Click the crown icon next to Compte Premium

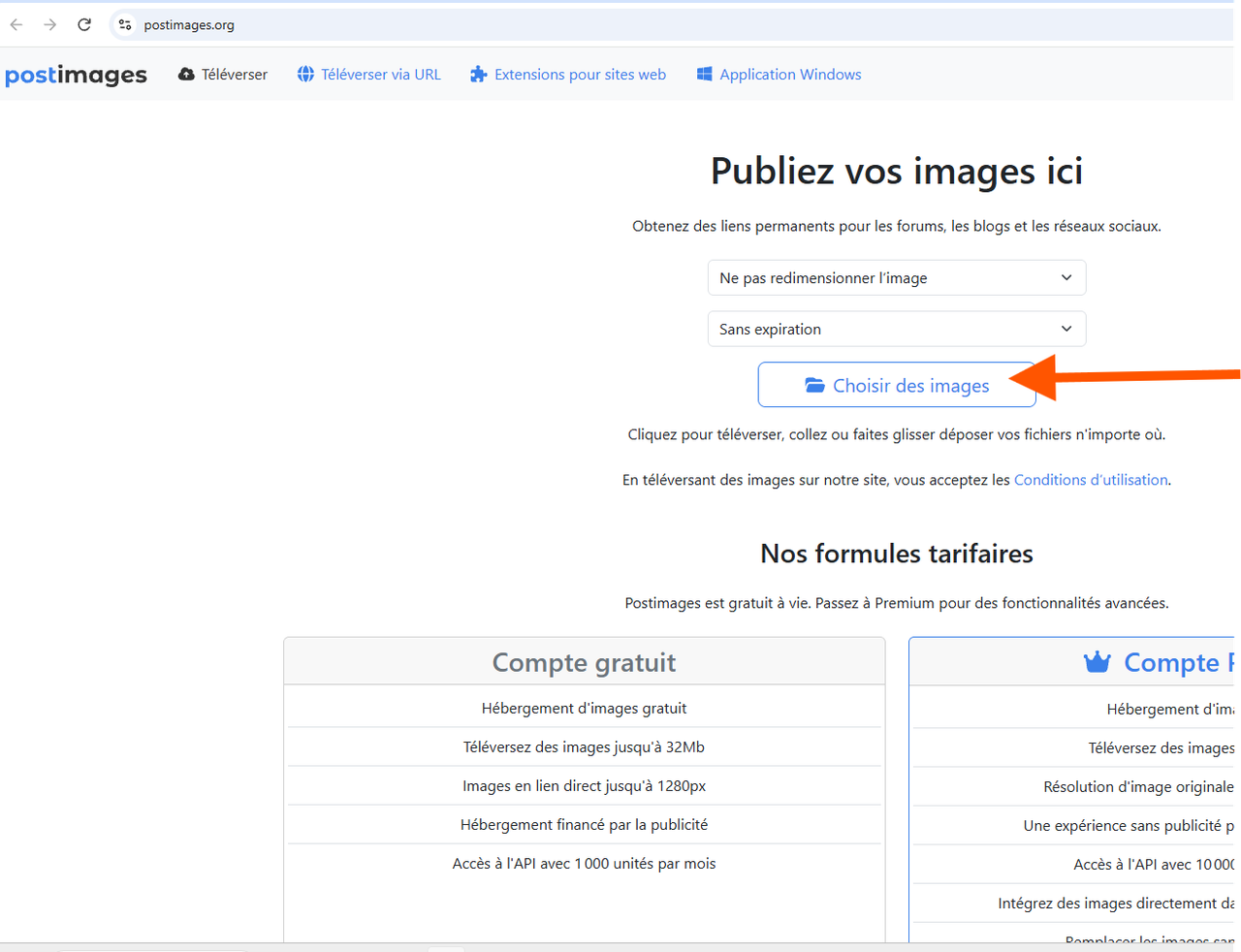pyautogui.click(x=1098, y=662)
